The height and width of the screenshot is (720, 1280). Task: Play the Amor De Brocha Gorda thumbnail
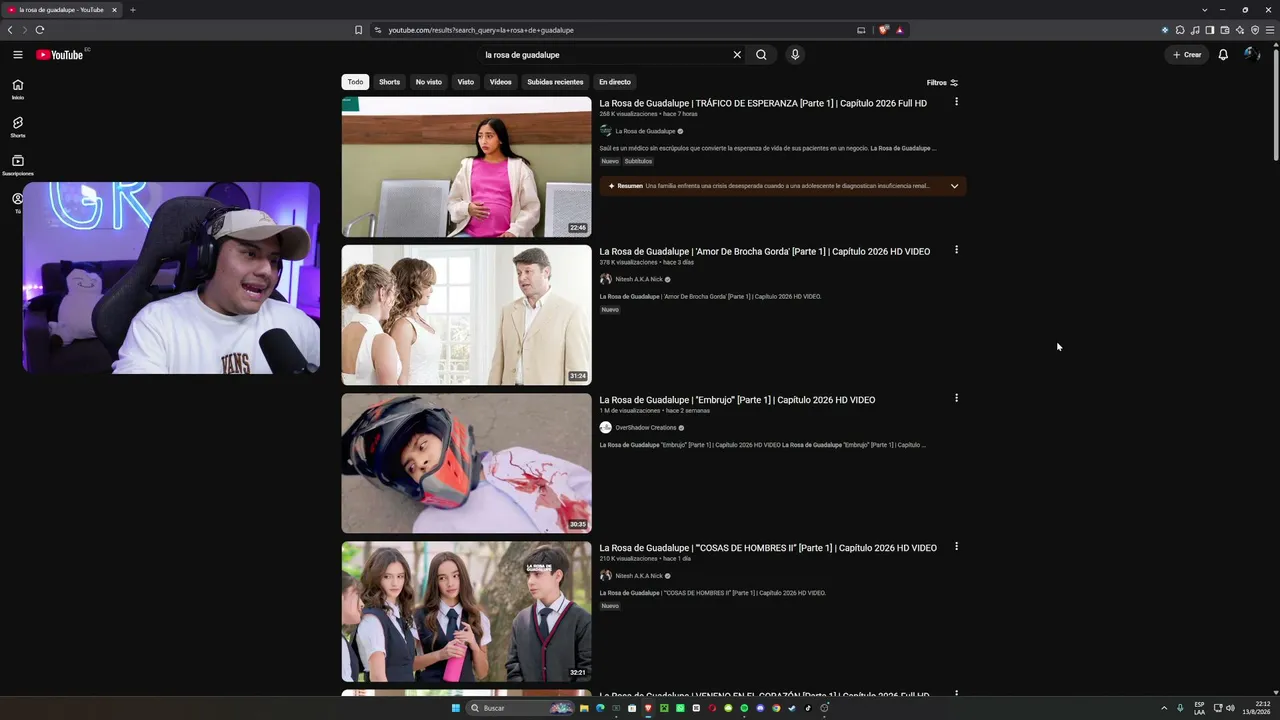tap(466, 315)
